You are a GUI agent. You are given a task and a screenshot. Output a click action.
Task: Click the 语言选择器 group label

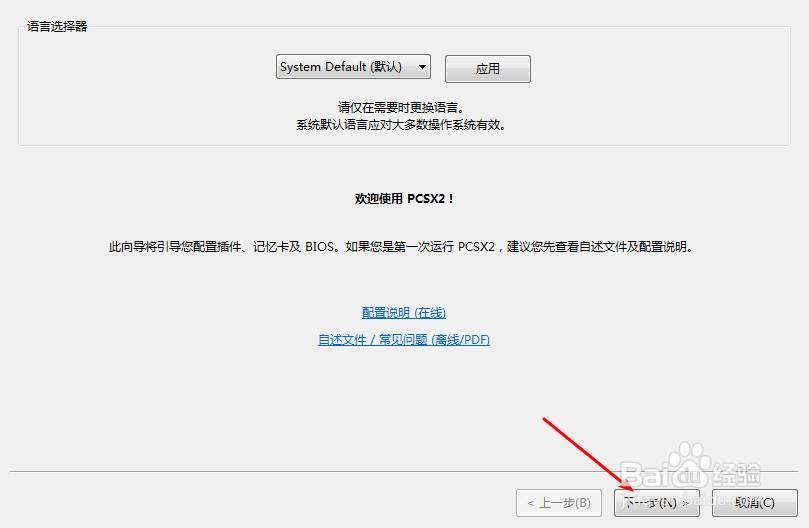point(57,27)
